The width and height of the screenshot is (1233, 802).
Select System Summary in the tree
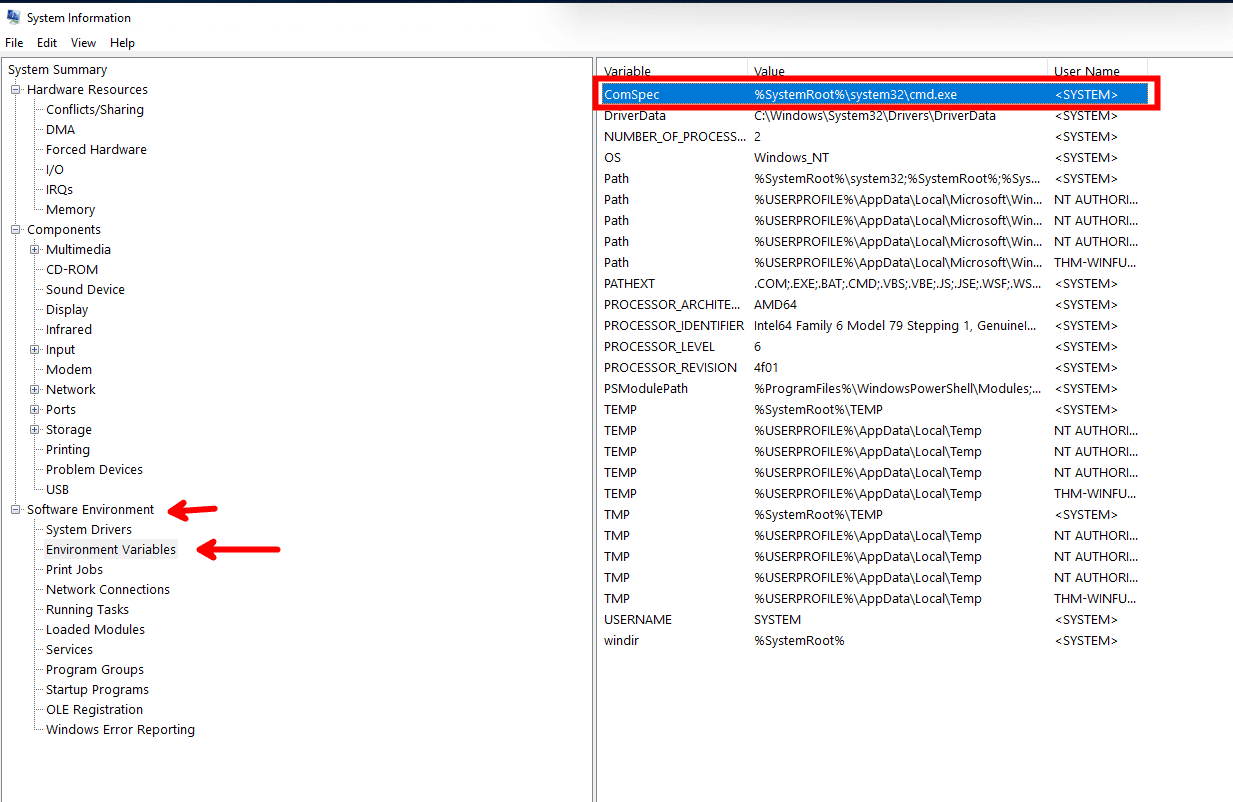point(57,70)
